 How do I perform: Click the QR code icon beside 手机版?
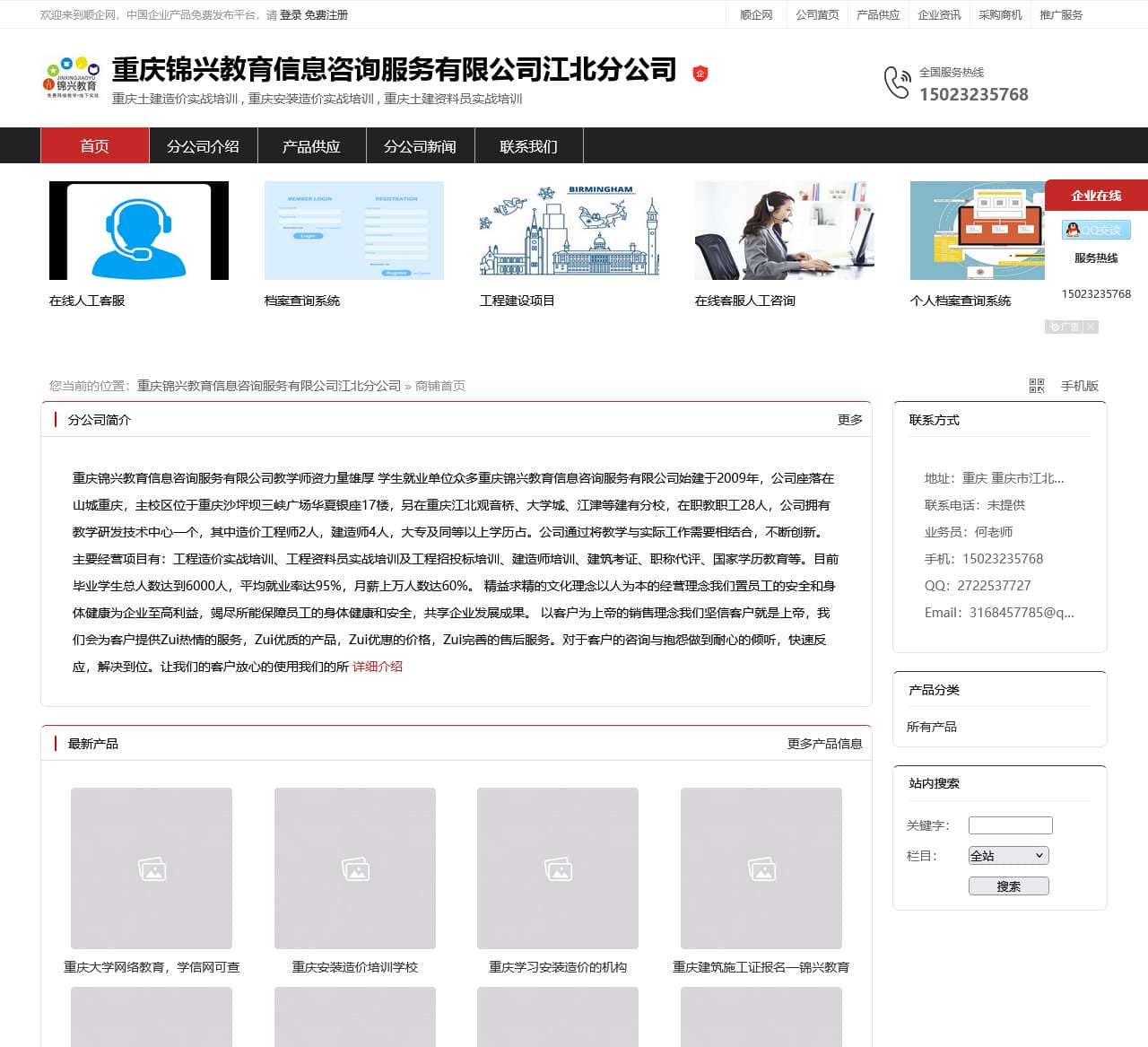point(1037,386)
